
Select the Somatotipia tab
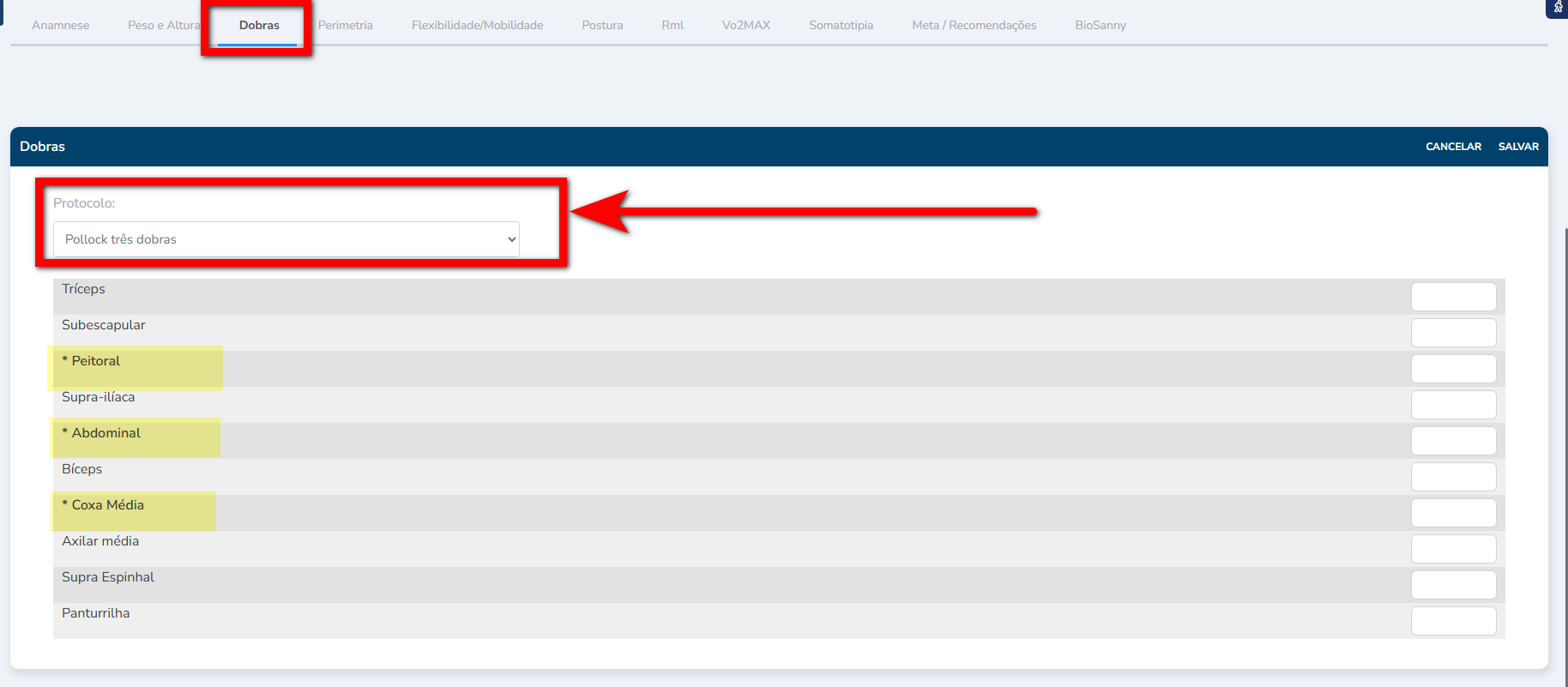click(x=841, y=25)
